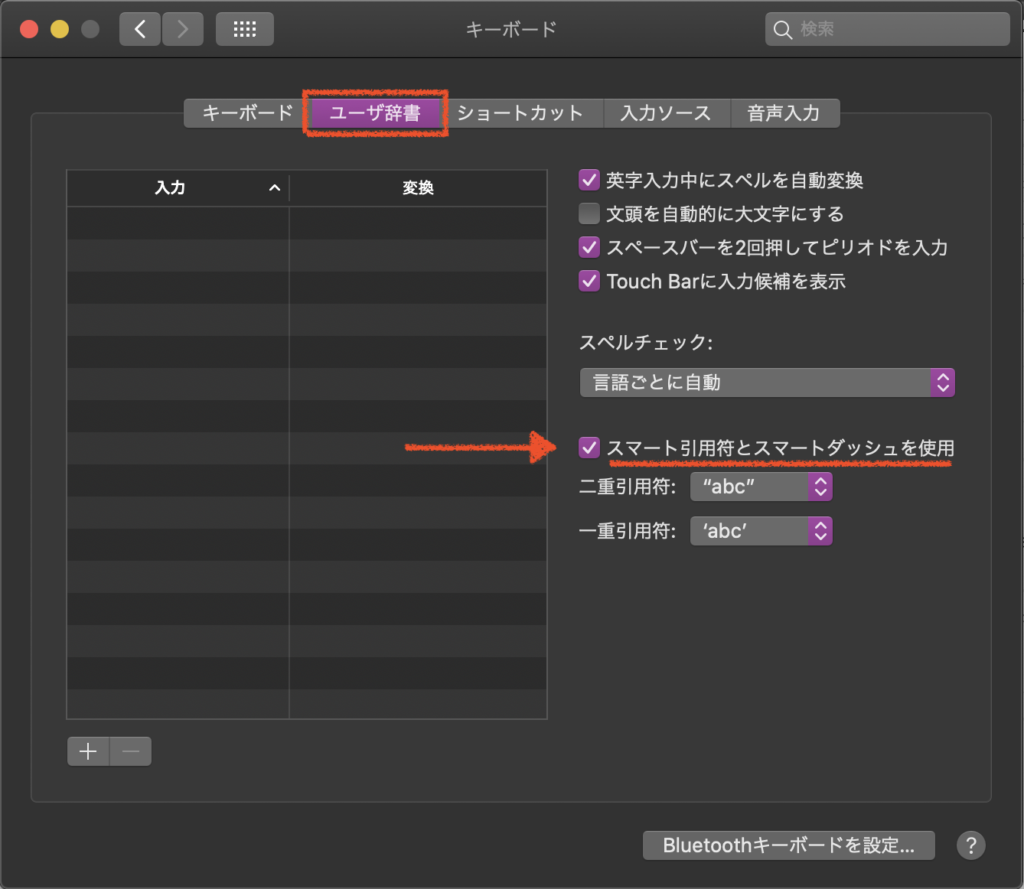Close the キーボード window with red button
1024x889 pixels.
tap(29, 29)
